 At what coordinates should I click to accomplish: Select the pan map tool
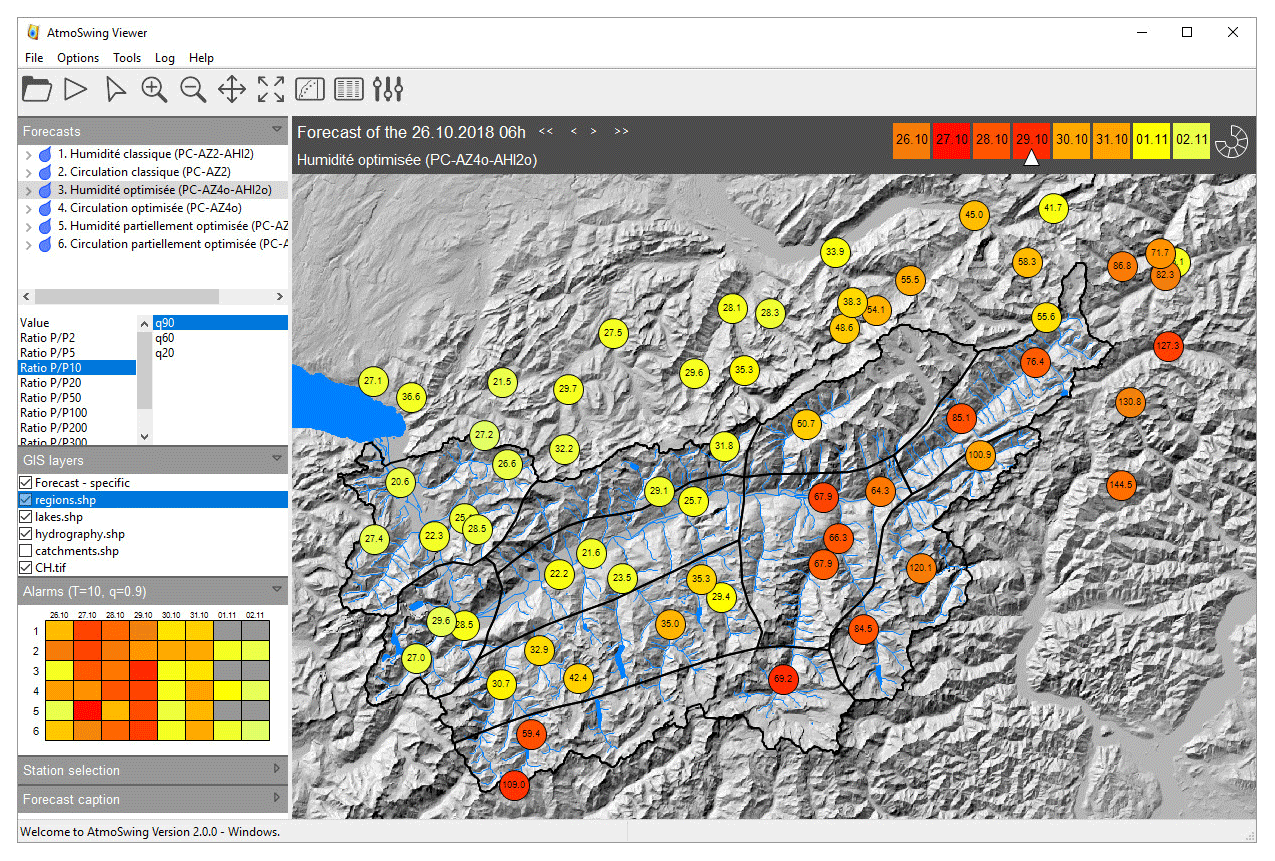[x=232, y=89]
